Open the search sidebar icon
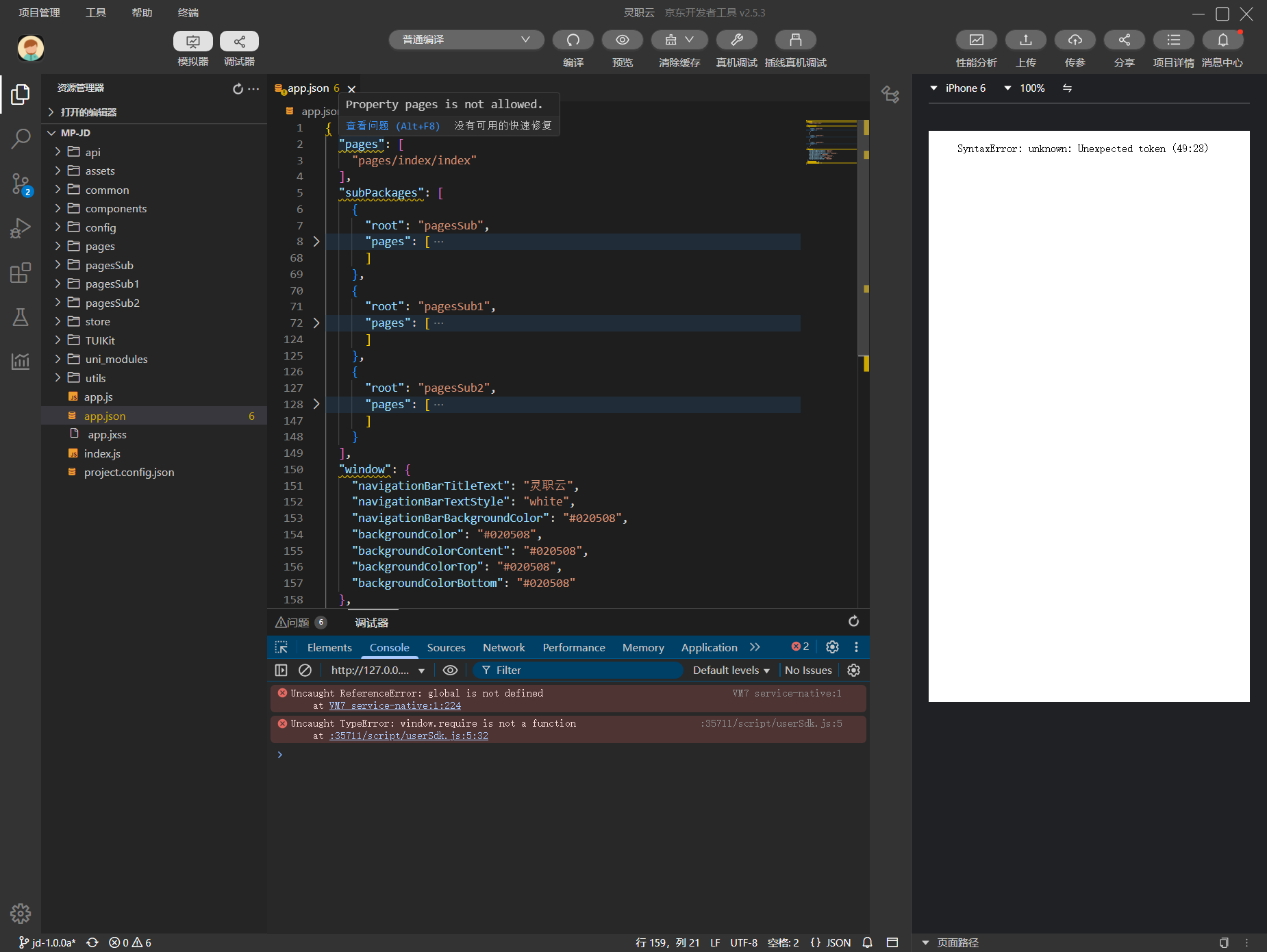 click(21, 138)
